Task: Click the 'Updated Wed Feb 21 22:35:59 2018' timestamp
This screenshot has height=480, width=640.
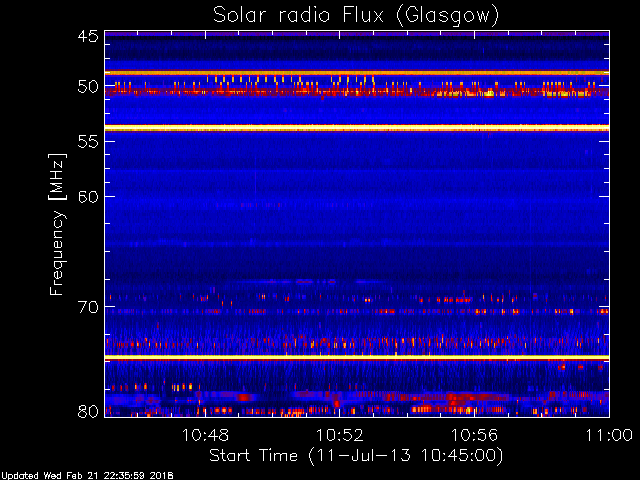Action: pyautogui.click(x=87, y=476)
